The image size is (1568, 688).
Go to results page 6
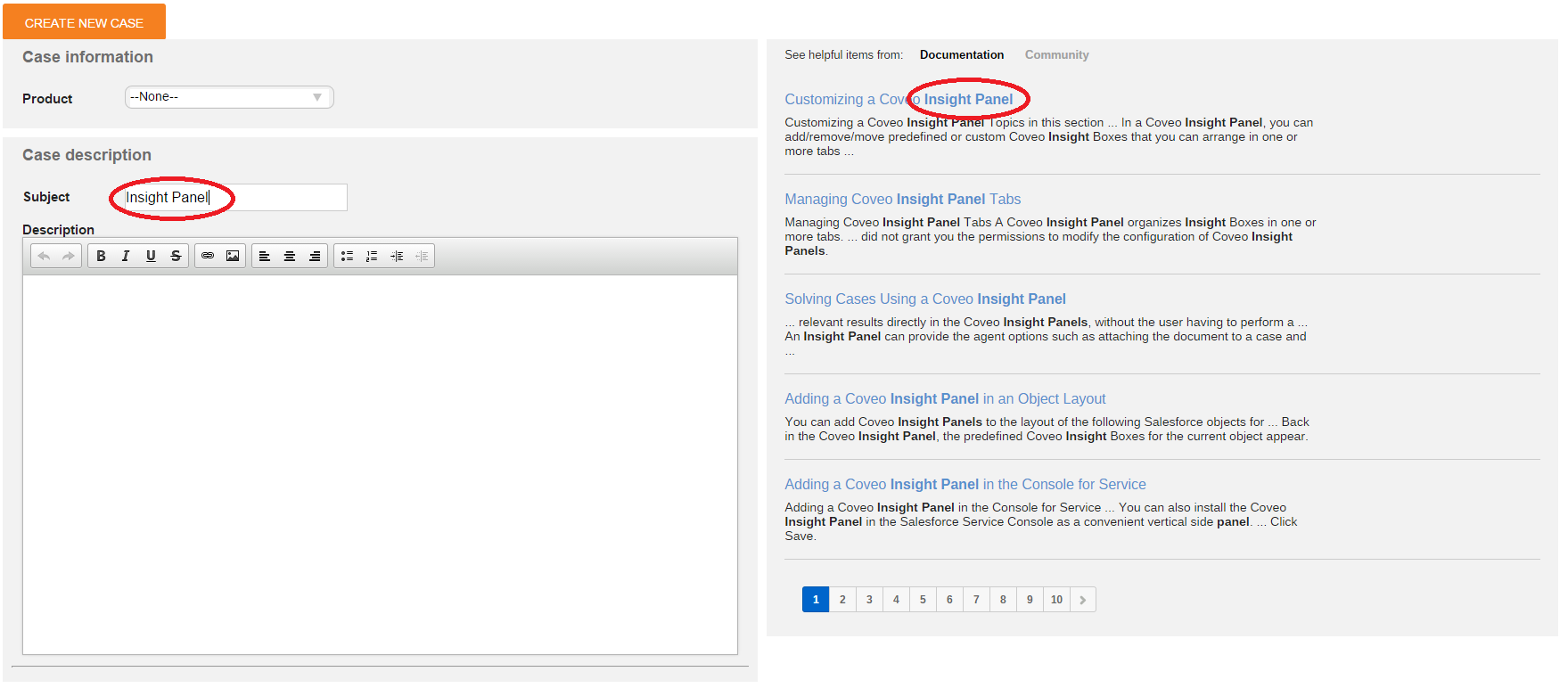[x=949, y=600]
